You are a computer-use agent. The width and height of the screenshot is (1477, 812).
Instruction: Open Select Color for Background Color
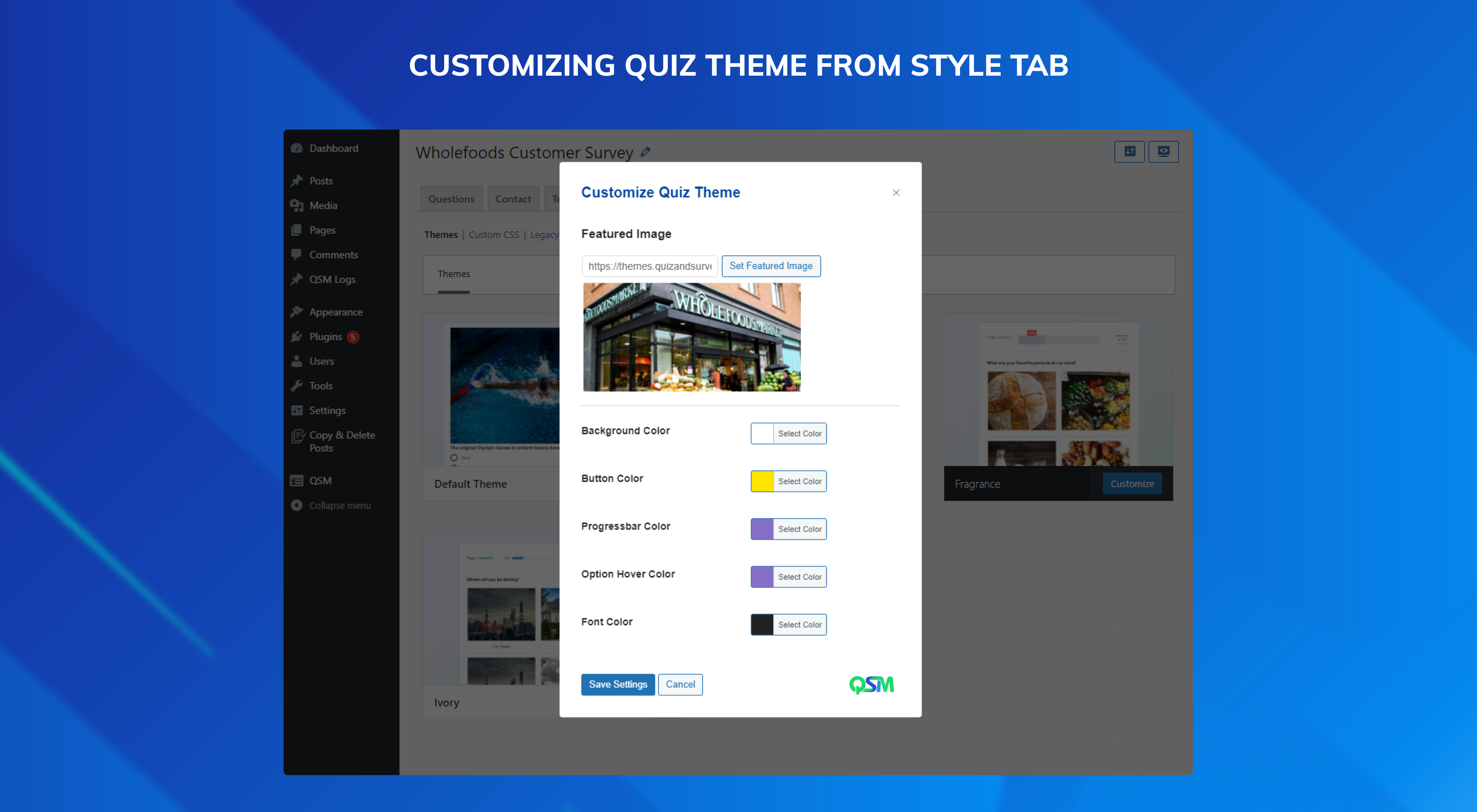(x=800, y=434)
